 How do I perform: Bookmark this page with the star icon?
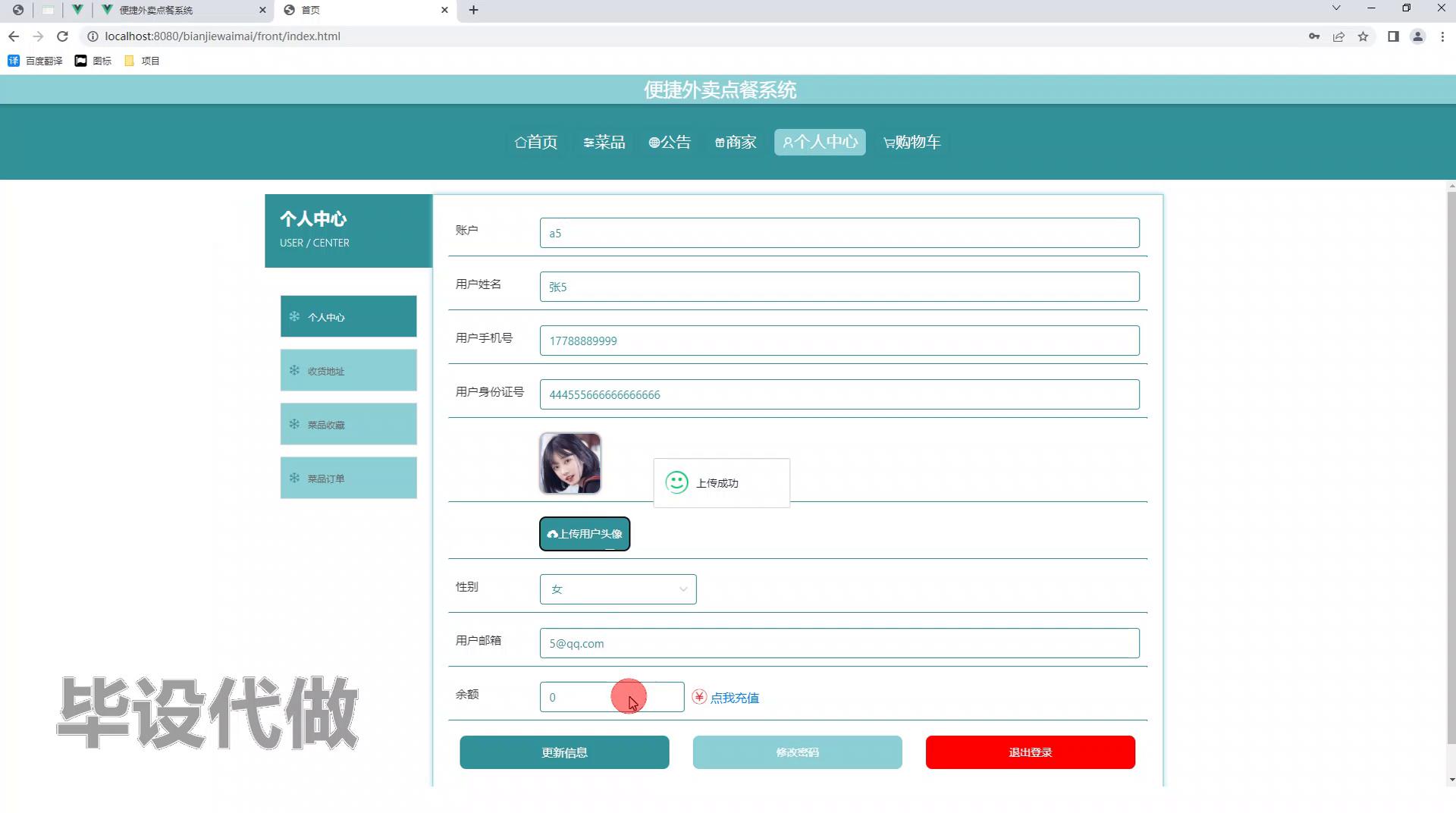[x=1363, y=36]
